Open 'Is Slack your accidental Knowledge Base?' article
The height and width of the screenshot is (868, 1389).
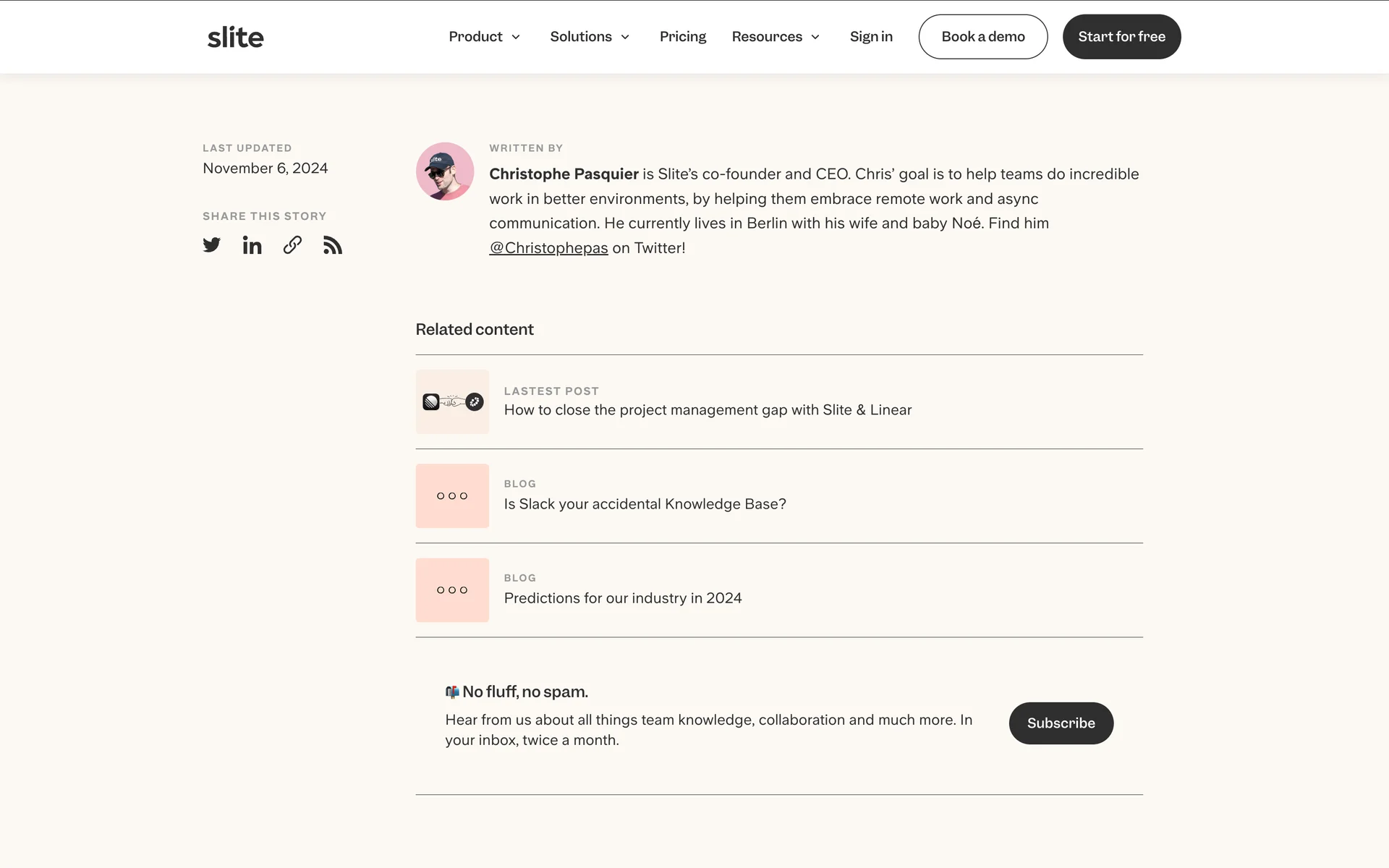pos(645,504)
